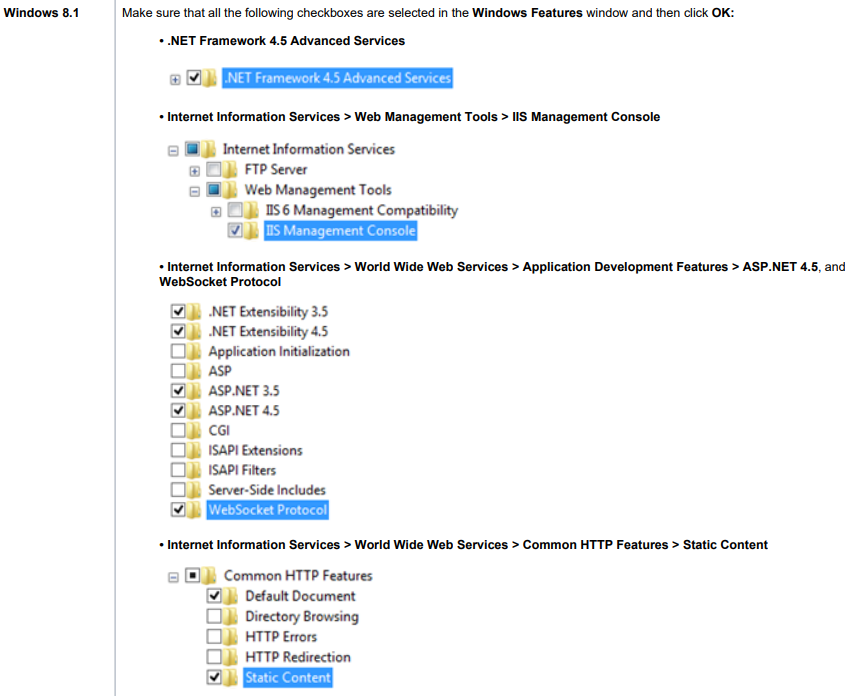Viewport: 856px width, 696px height.
Task: Collapse the Internet Information Services tree
Action: coord(174,150)
